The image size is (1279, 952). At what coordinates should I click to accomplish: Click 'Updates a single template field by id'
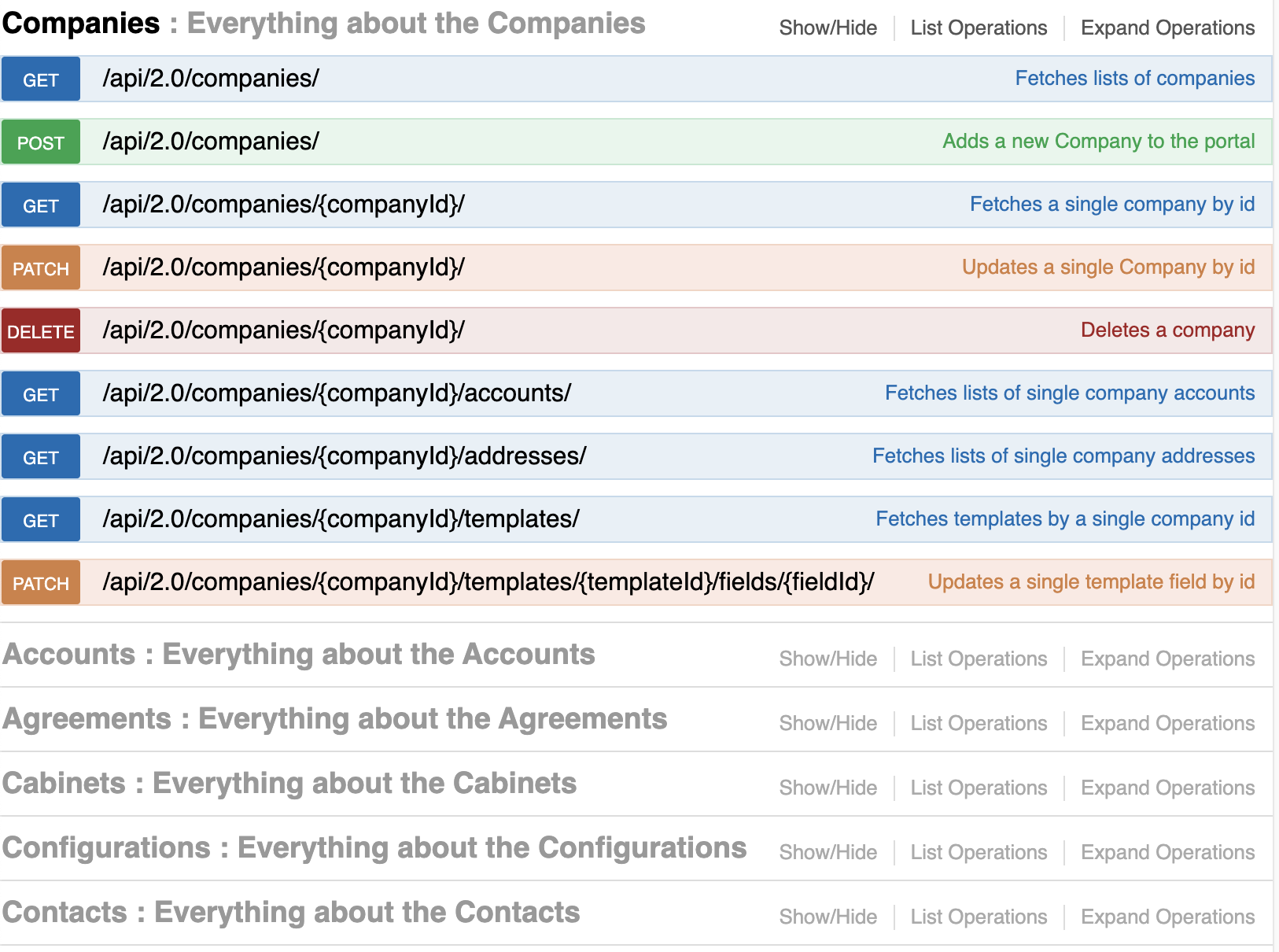click(x=1091, y=582)
